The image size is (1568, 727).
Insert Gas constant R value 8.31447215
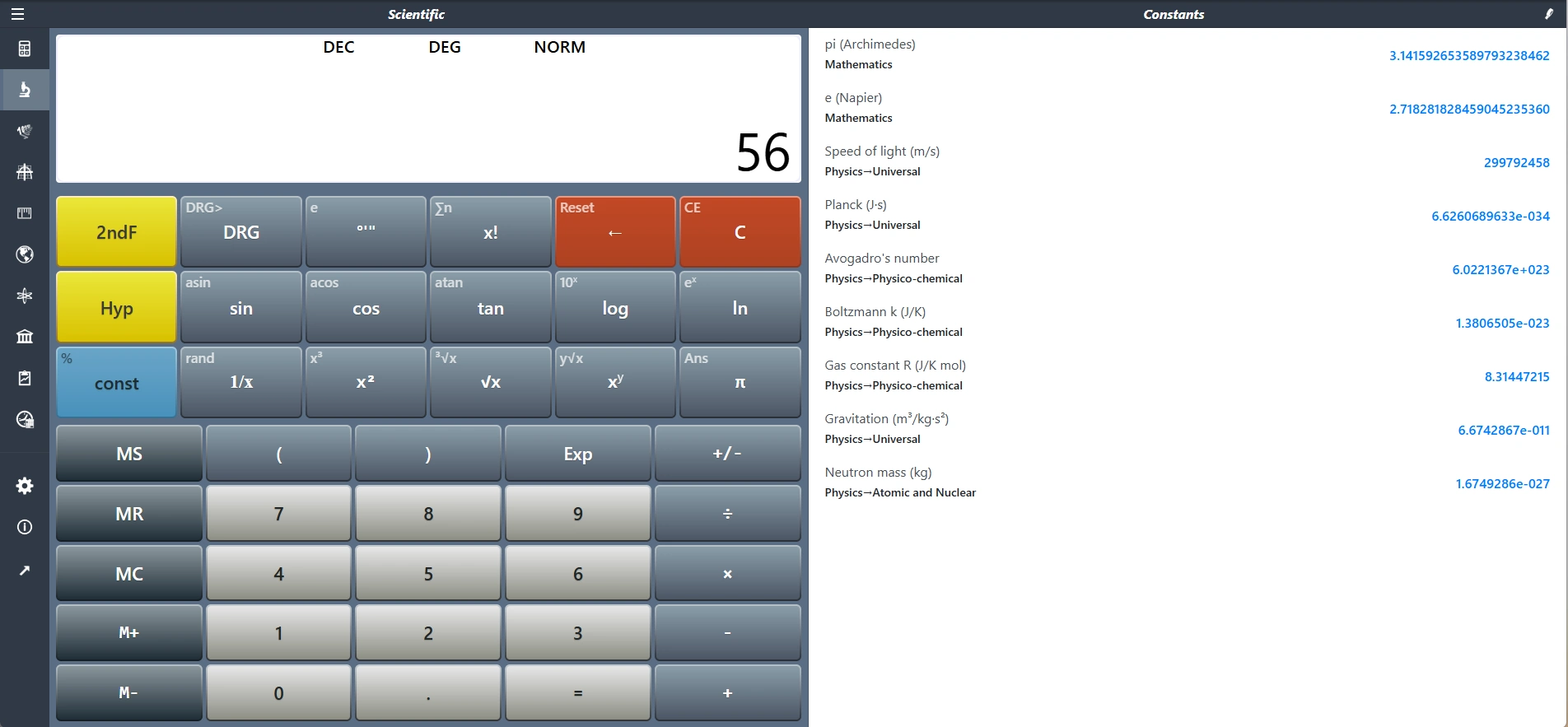click(1517, 376)
